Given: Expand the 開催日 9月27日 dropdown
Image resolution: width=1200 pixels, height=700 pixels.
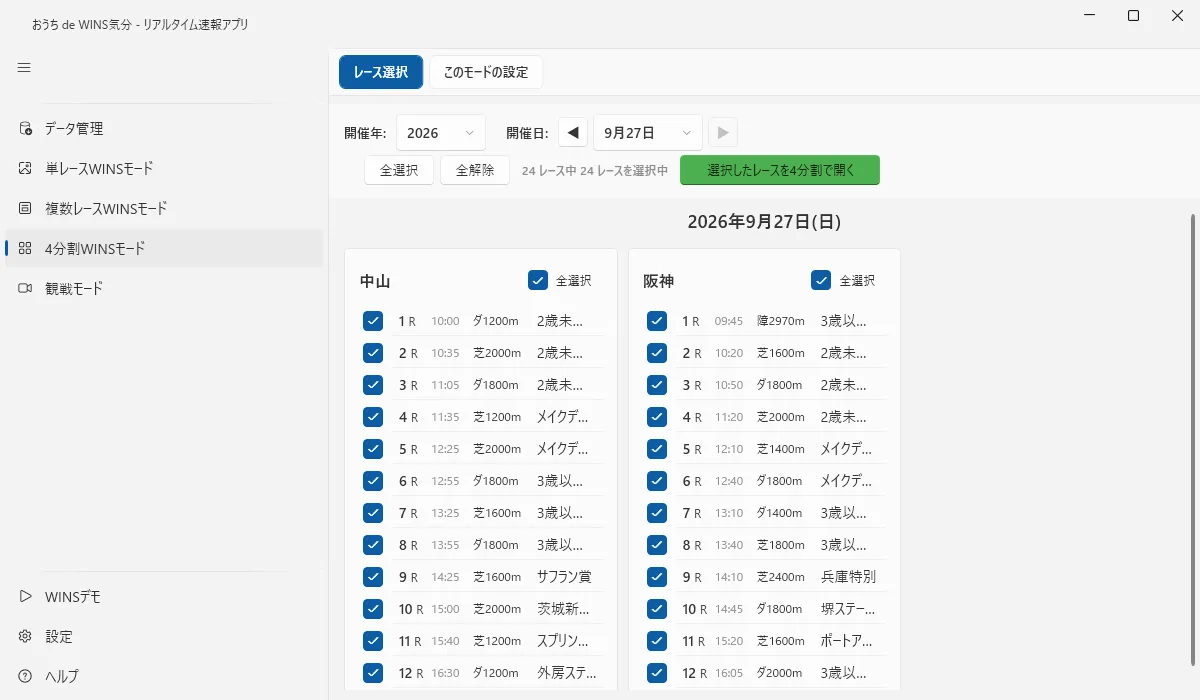Looking at the screenshot, I should [648, 133].
